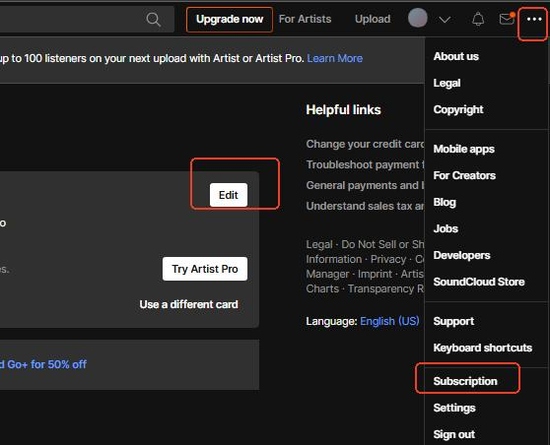Select Support in the menu

pyautogui.click(x=454, y=321)
